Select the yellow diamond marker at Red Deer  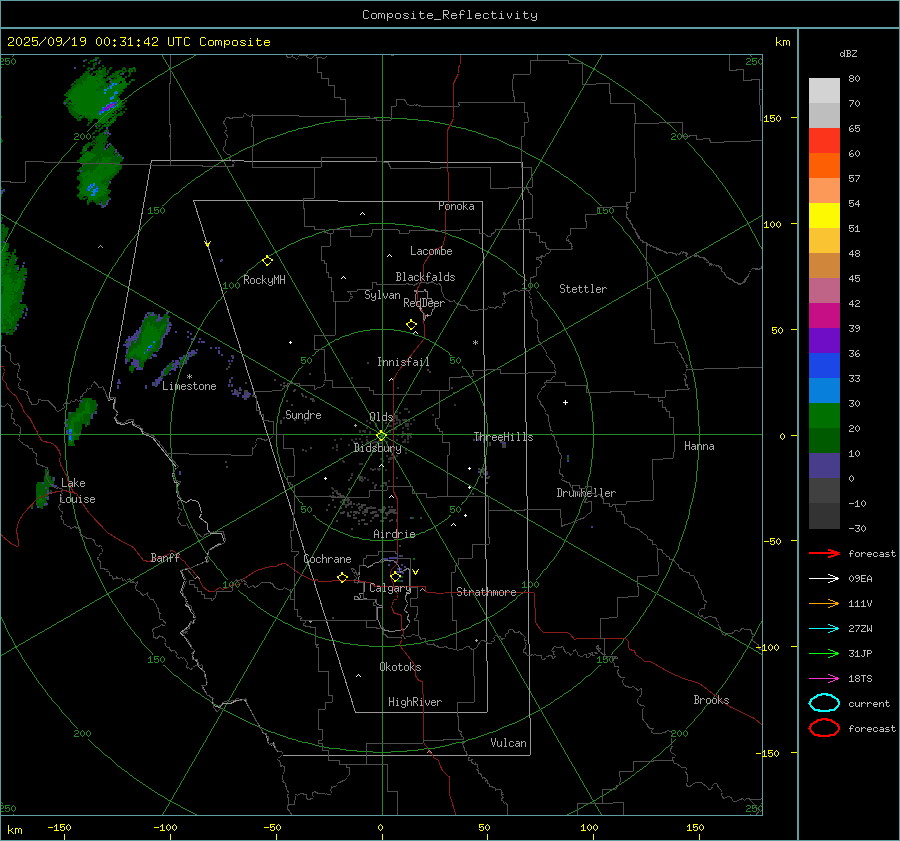(411, 325)
